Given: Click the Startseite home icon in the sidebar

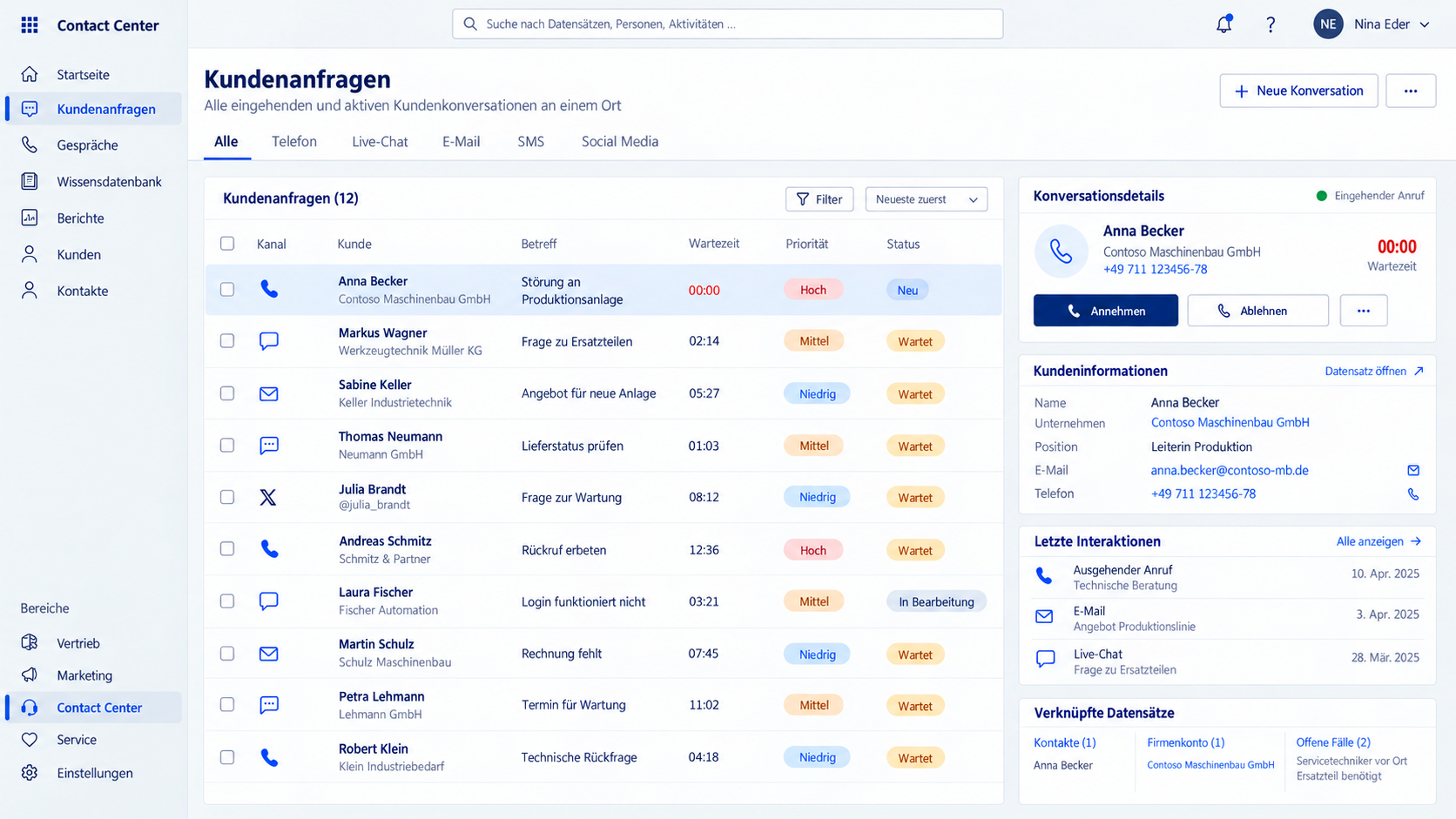Looking at the screenshot, I should tap(30, 74).
